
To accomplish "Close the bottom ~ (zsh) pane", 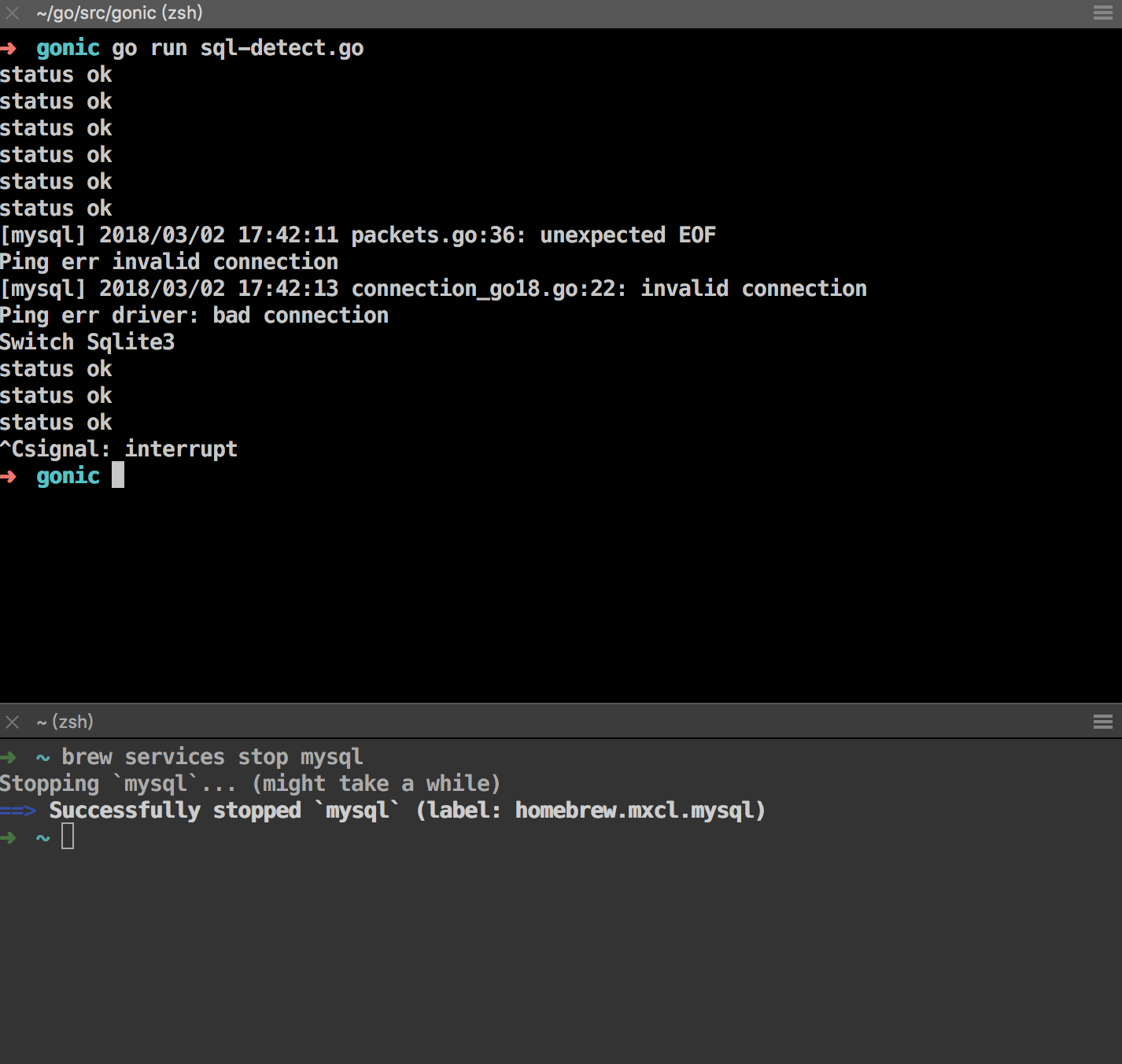I will [13, 722].
